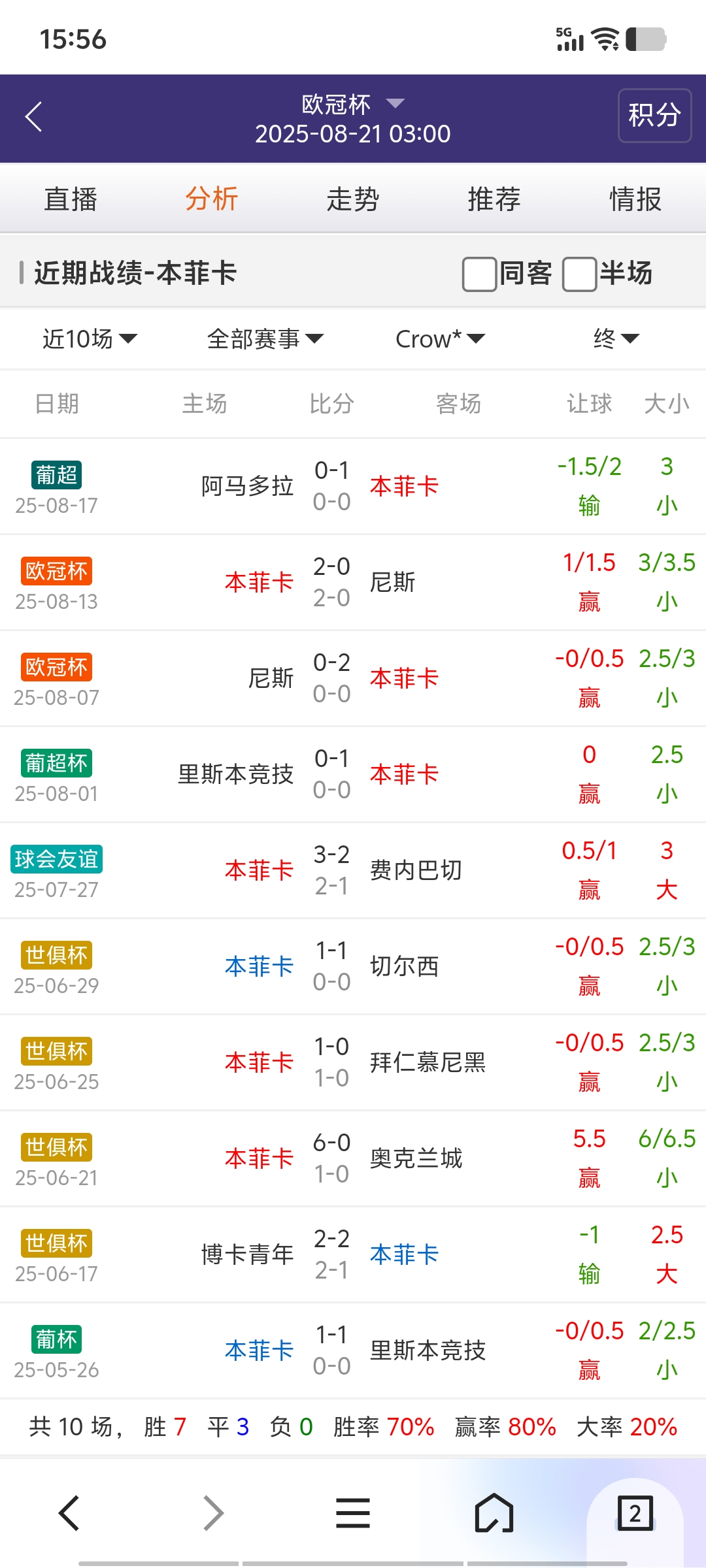Tap the 积分 button
This screenshot has width=706, height=1568.
click(654, 116)
